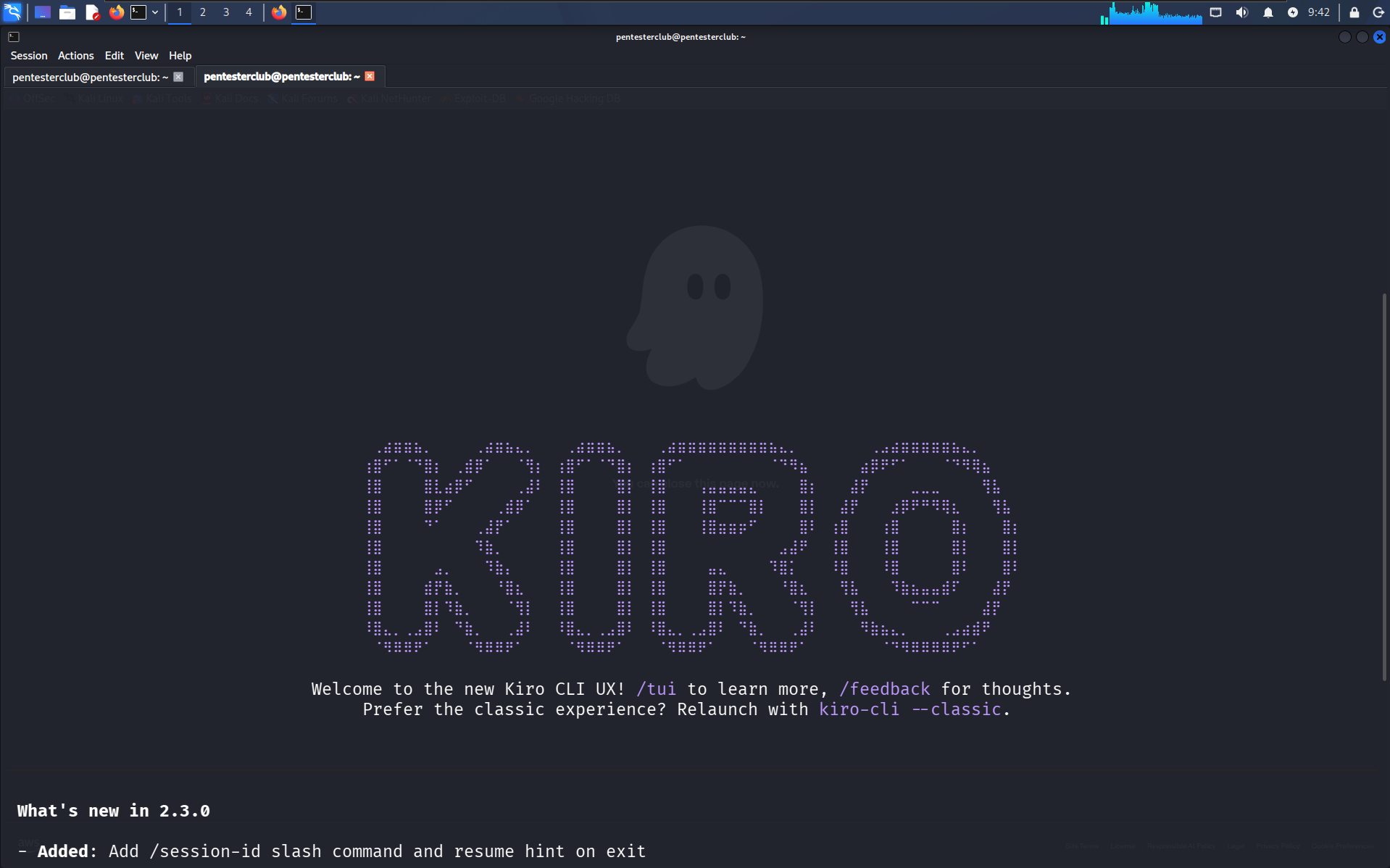The image size is (1390, 868).
Task: Select the running terminal taskbar button
Action: (x=304, y=12)
